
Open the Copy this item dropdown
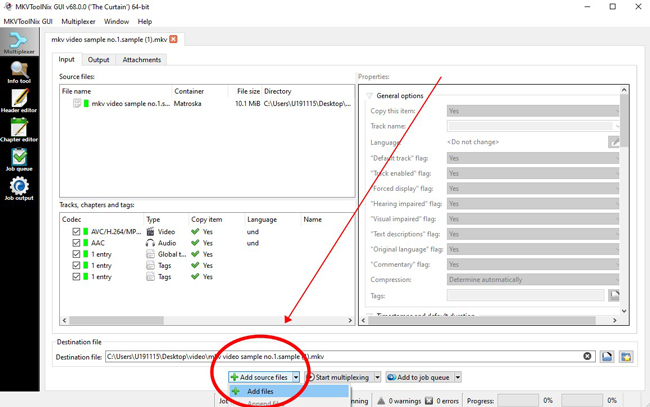533,111
